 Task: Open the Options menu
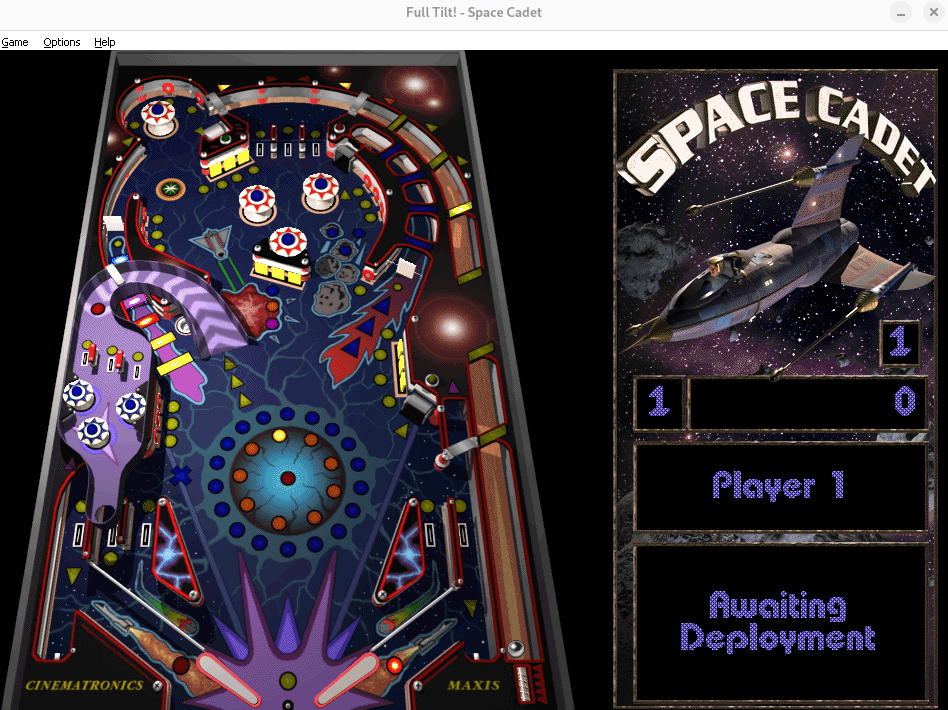62,42
